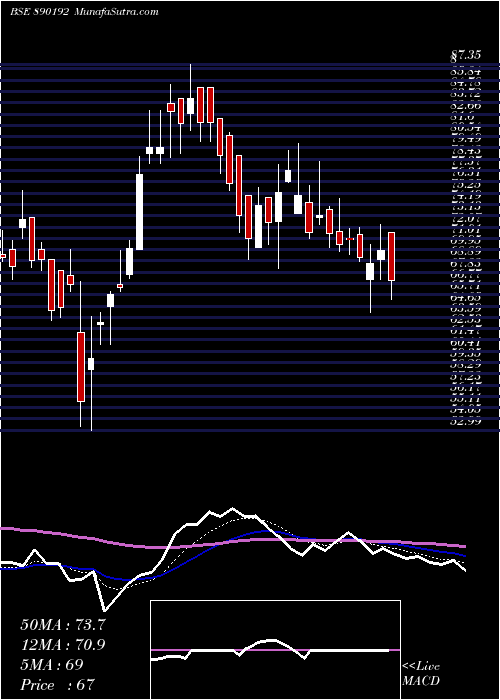Select the 12MA : 70.9 readout
500x700 pixels.
pyautogui.click(x=62, y=645)
